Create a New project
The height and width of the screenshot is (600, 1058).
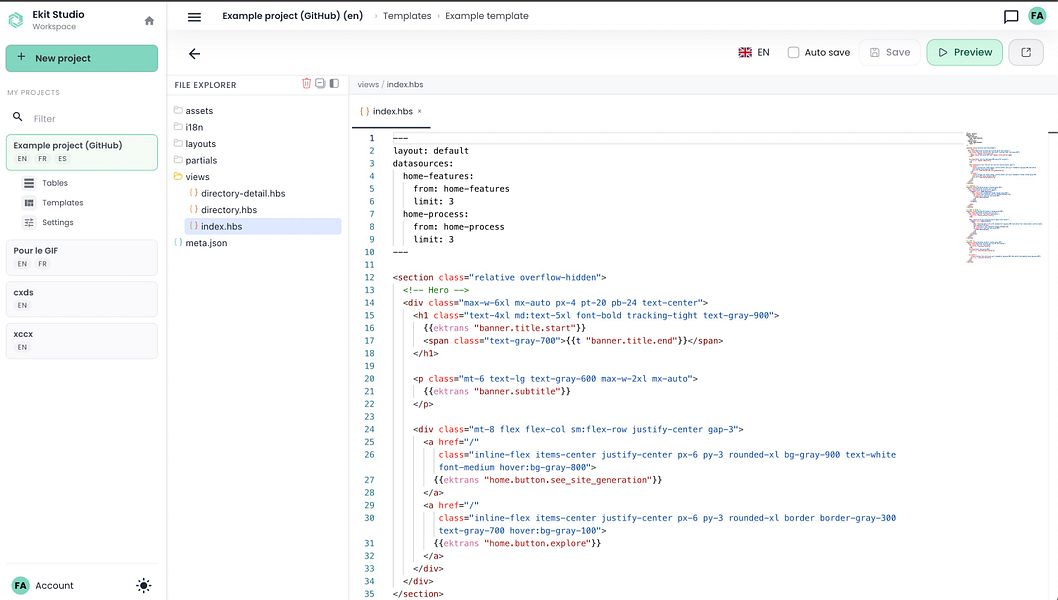pos(82,58)
